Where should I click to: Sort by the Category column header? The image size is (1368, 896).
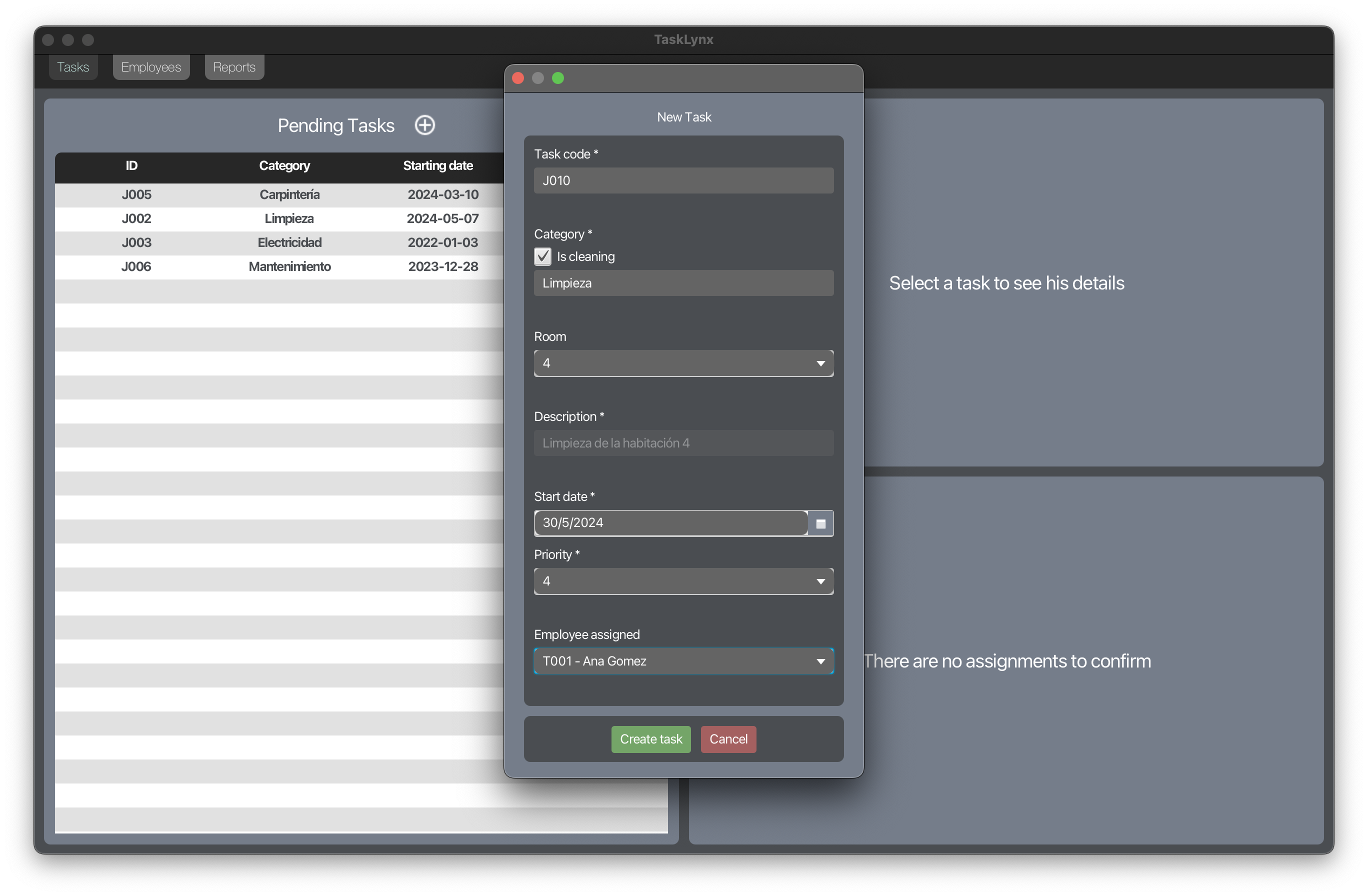coord(284,166)
